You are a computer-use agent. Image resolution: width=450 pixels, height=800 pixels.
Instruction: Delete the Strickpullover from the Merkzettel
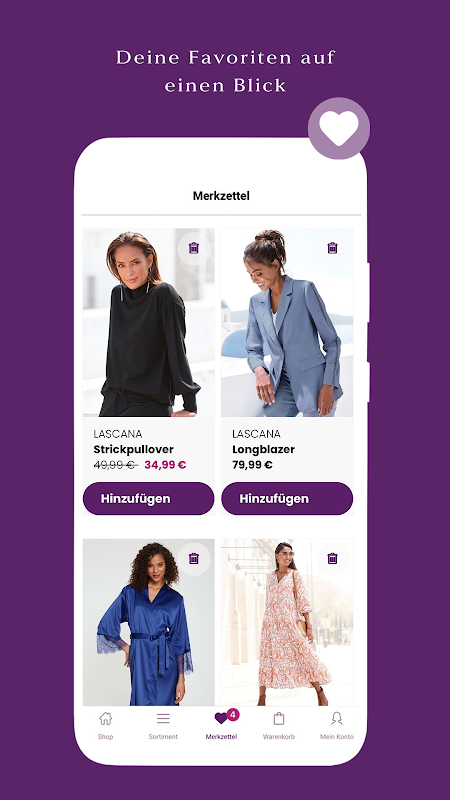[194, 248]
